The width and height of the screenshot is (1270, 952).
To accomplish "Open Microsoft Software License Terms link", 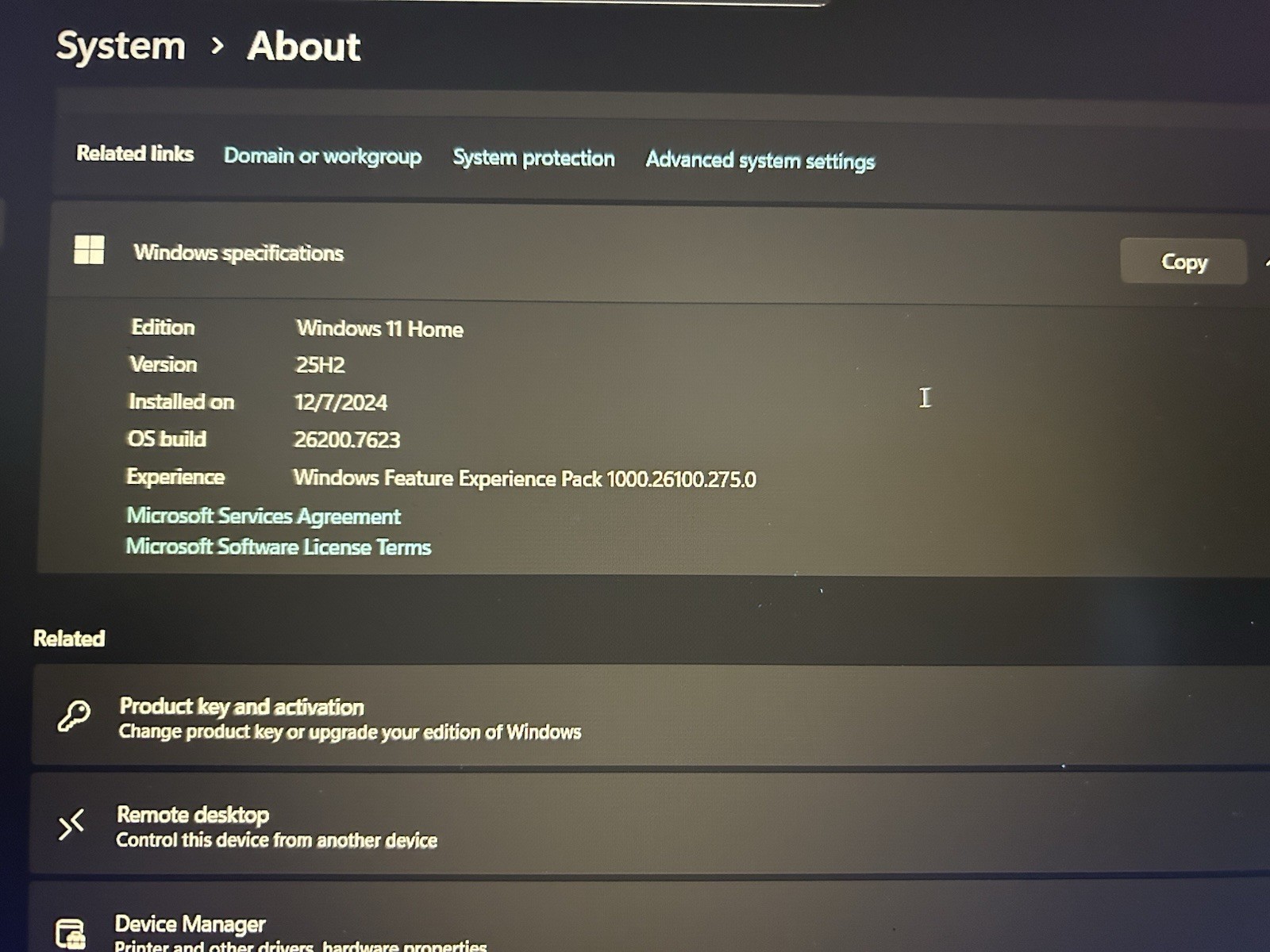I will (x=279, y=547).
